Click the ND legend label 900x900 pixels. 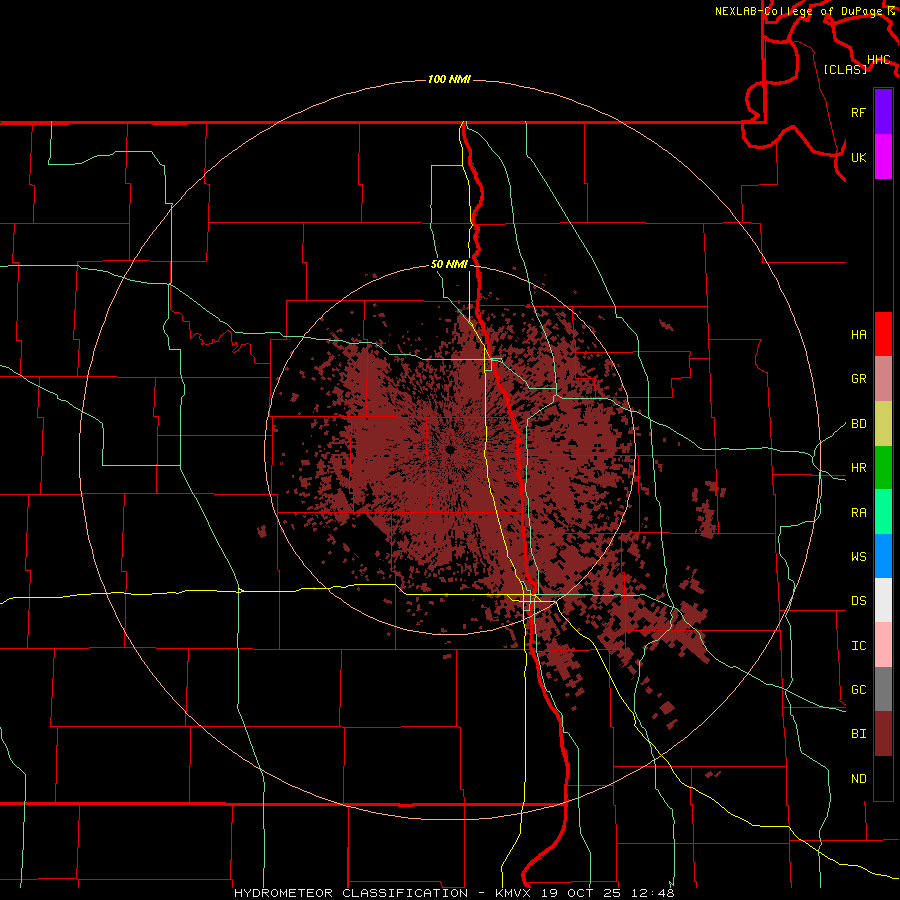point(858,779)
